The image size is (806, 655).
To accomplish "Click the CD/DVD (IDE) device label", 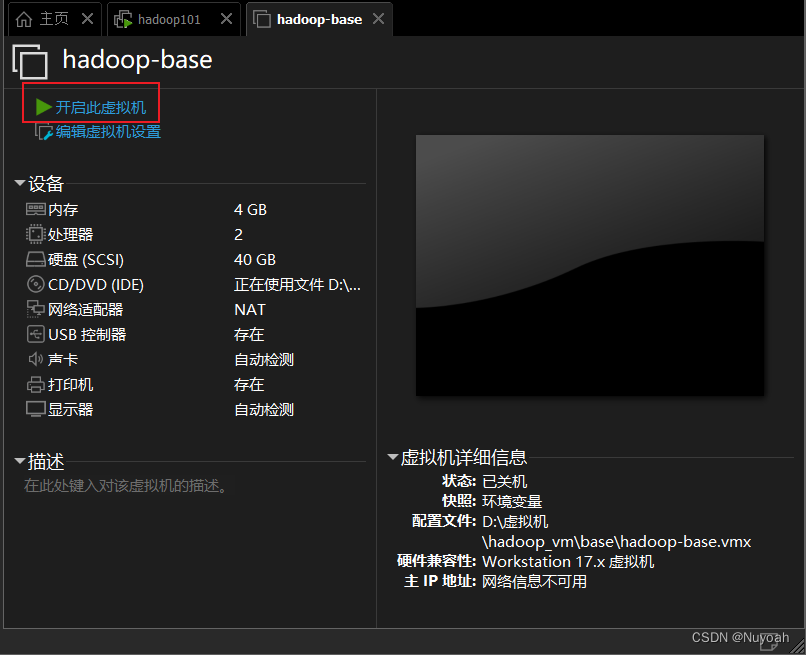I will pos(96,284).
